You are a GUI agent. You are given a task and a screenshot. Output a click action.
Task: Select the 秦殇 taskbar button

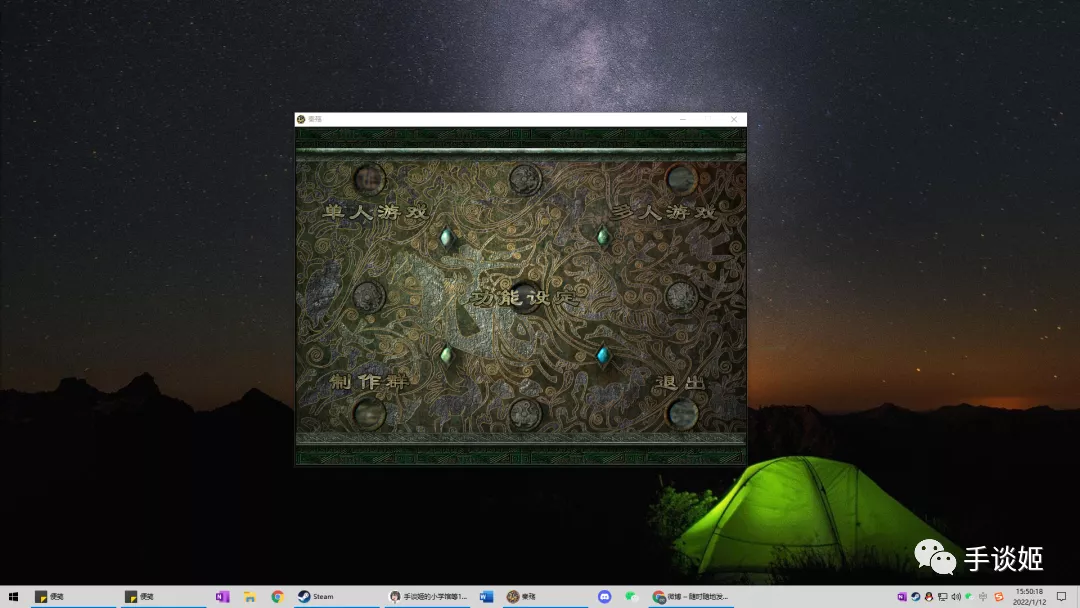[x=544, y=597]
